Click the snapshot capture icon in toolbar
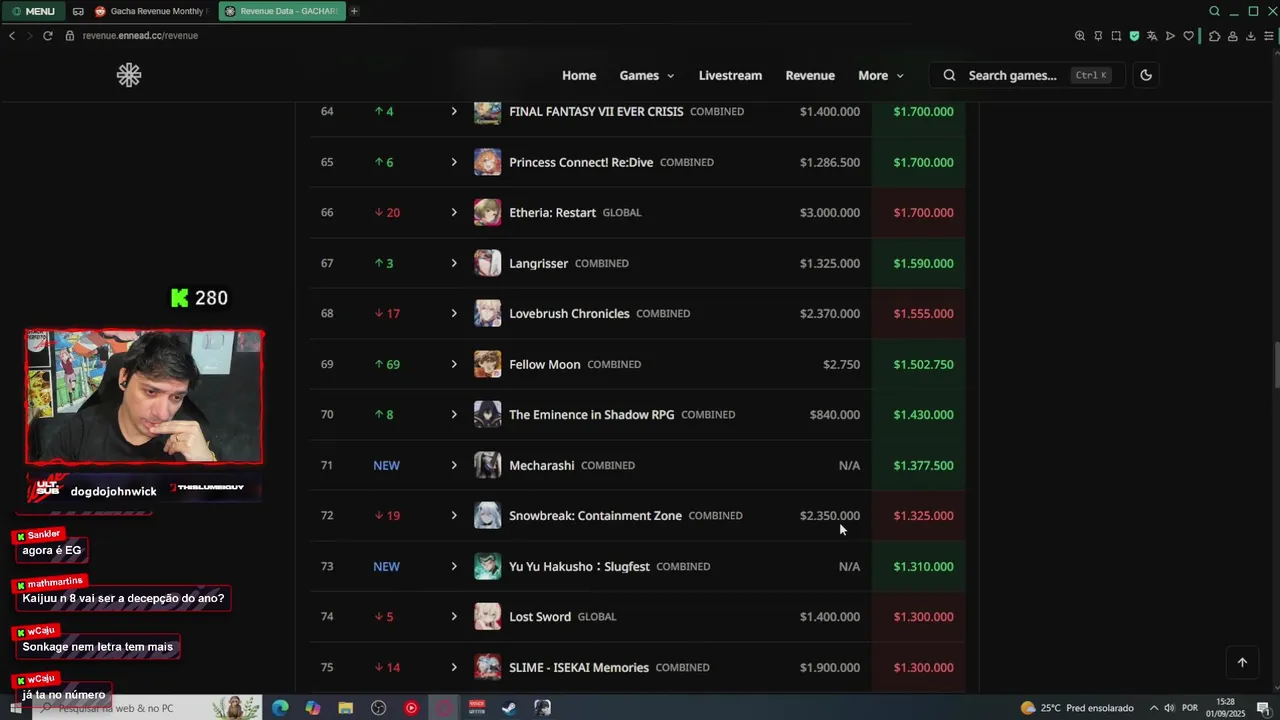Screen dimensions: 1280x720 pos(1116,36)
